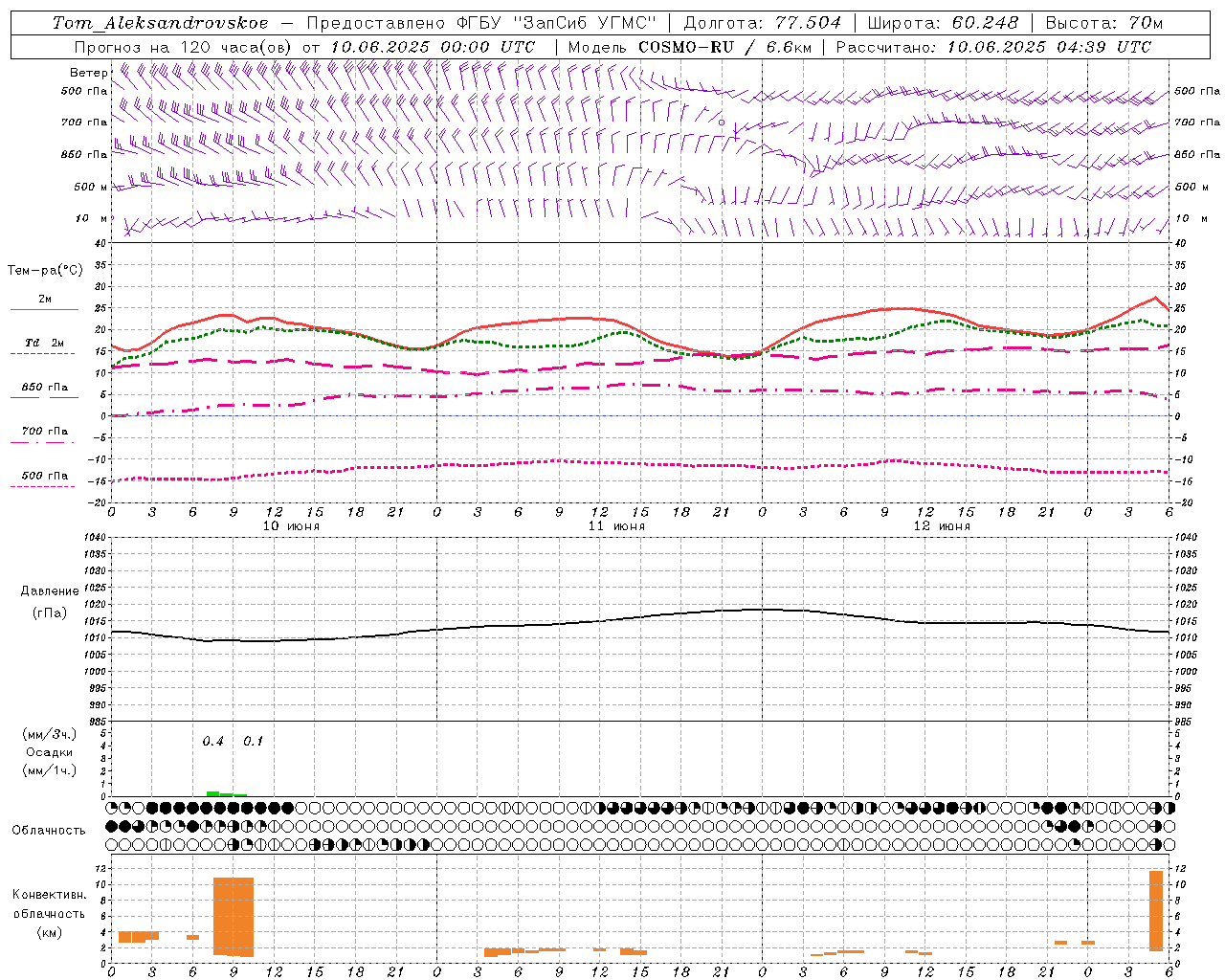1225x980 pixels.
Task: Click the forecast start '10.06.2025 00:00 UTC'
Action: coord(433,47)
